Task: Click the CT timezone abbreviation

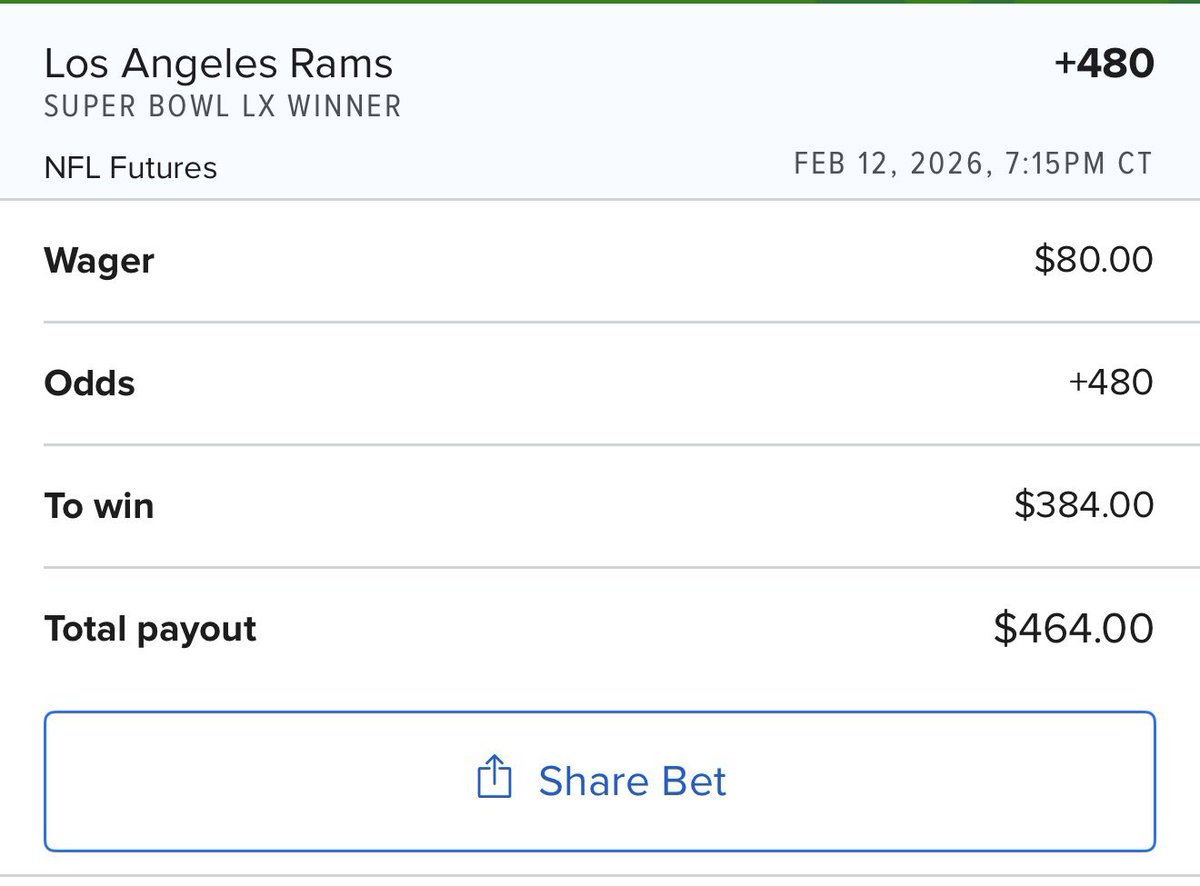Action: pyautogui.click(x=1135, y=164)
